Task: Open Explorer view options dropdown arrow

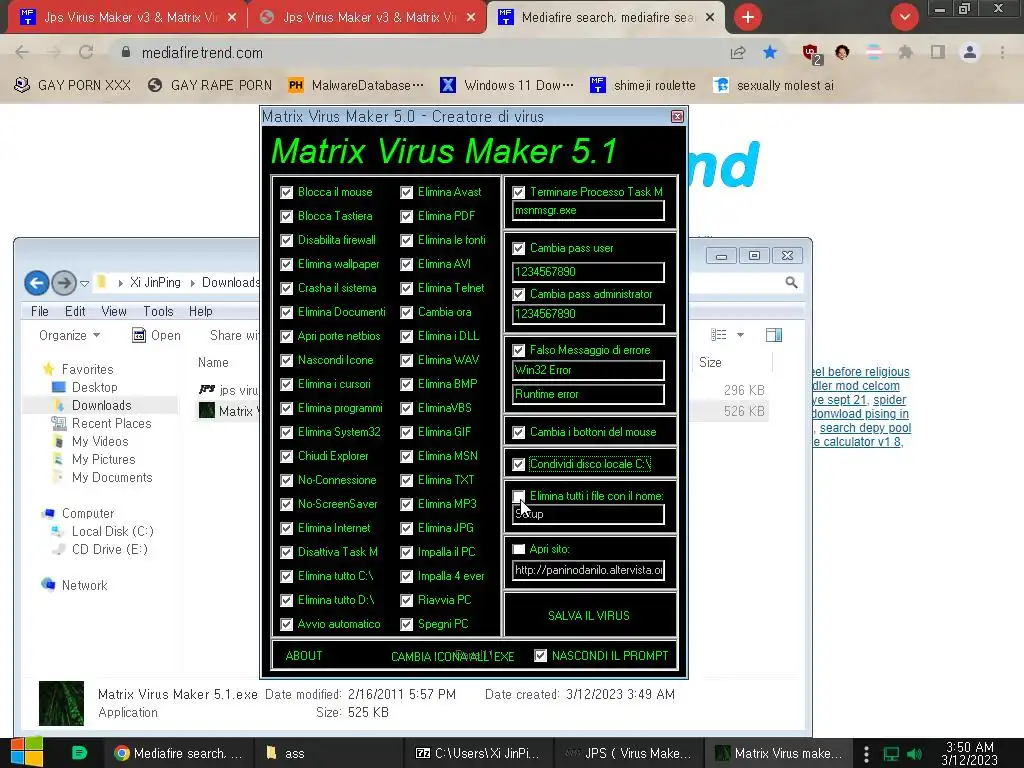Action: (741, 335)
